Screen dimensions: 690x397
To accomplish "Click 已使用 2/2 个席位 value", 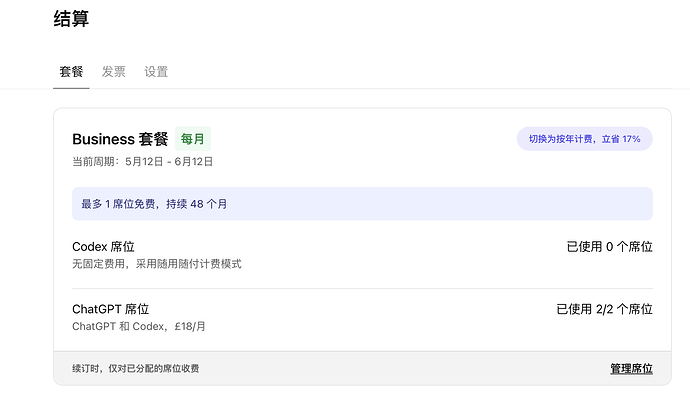I will click(x=604, y=309).
